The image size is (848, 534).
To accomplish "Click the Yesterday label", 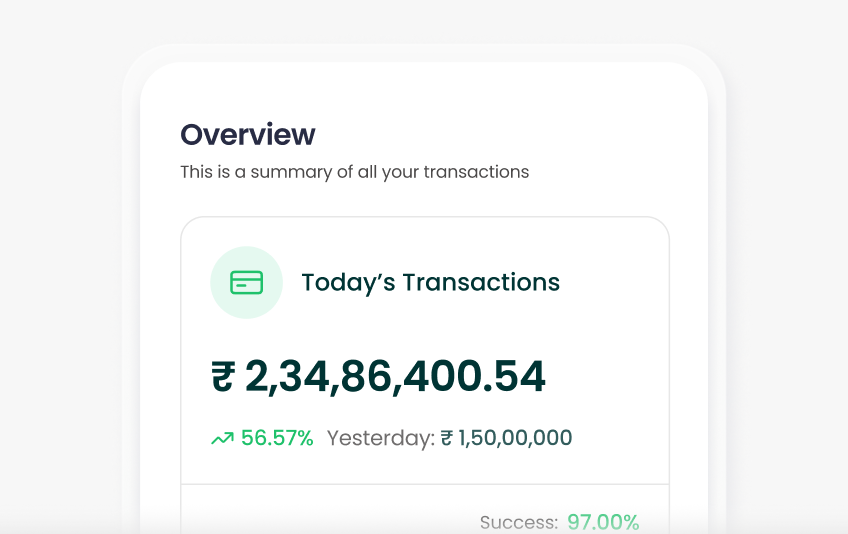I will pyautogui.click(x=380, y=438).
